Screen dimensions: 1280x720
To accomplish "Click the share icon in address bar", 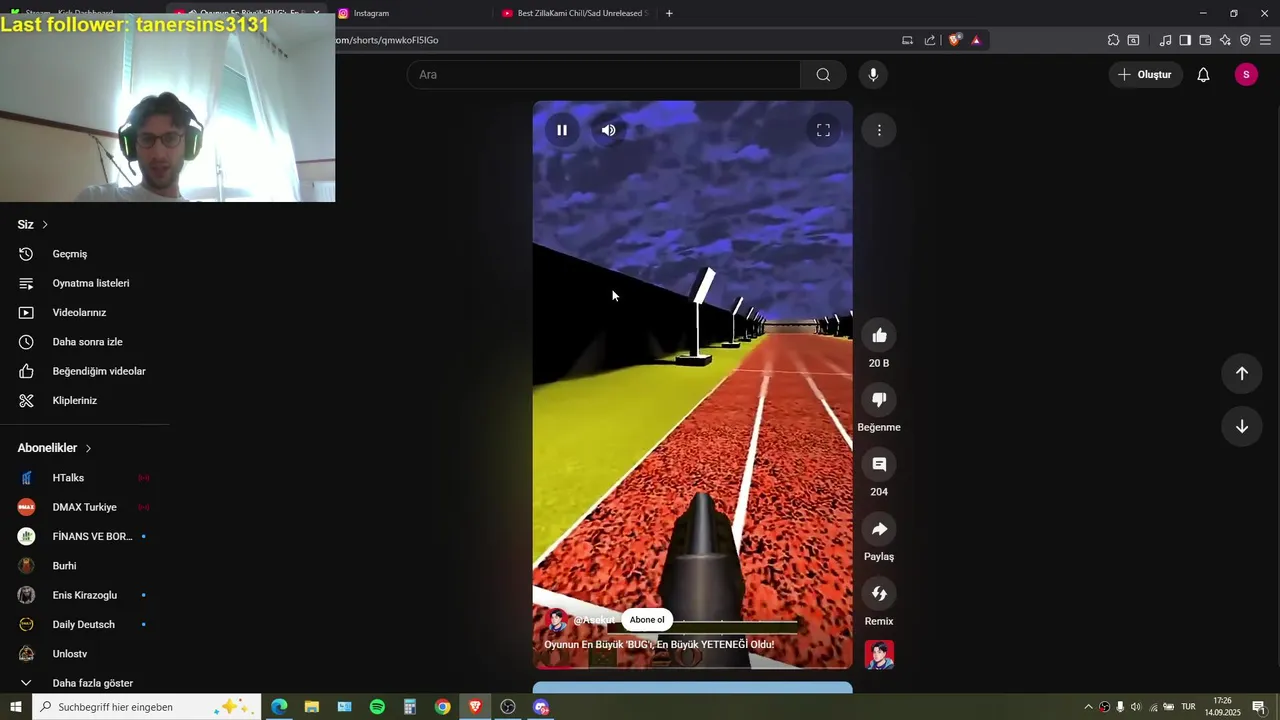I will pyautogui.click(x=930, y=40).
